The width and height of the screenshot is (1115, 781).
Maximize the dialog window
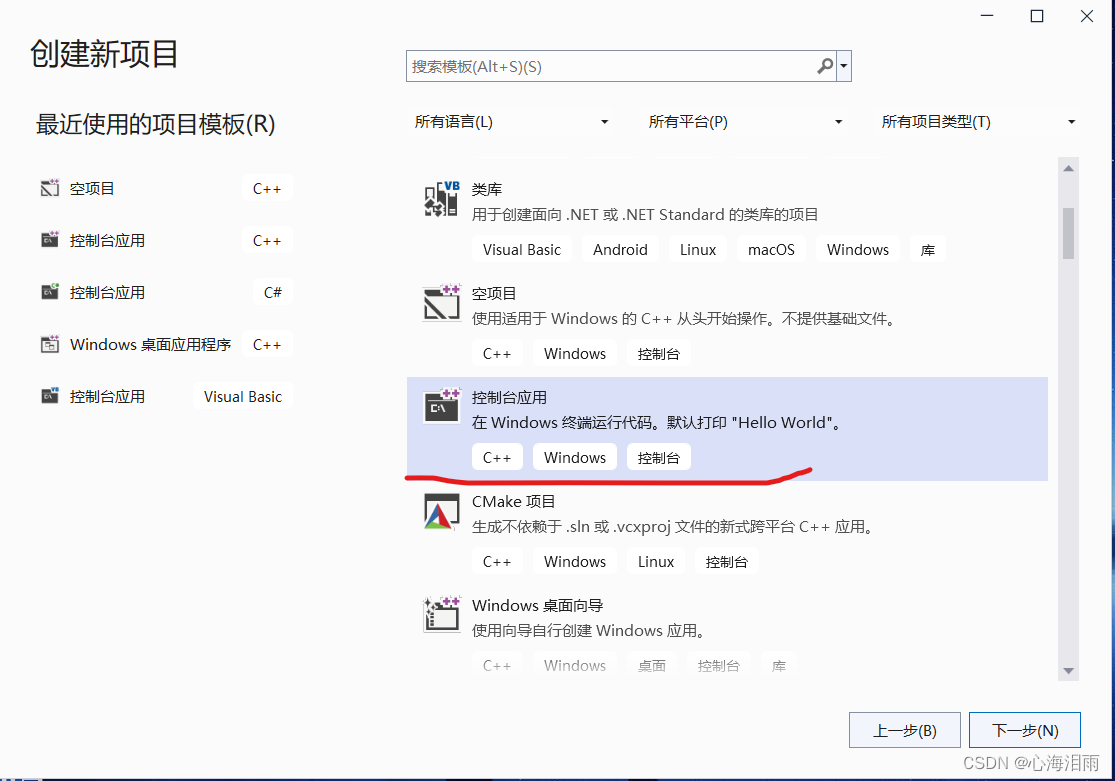[1037, 16]
